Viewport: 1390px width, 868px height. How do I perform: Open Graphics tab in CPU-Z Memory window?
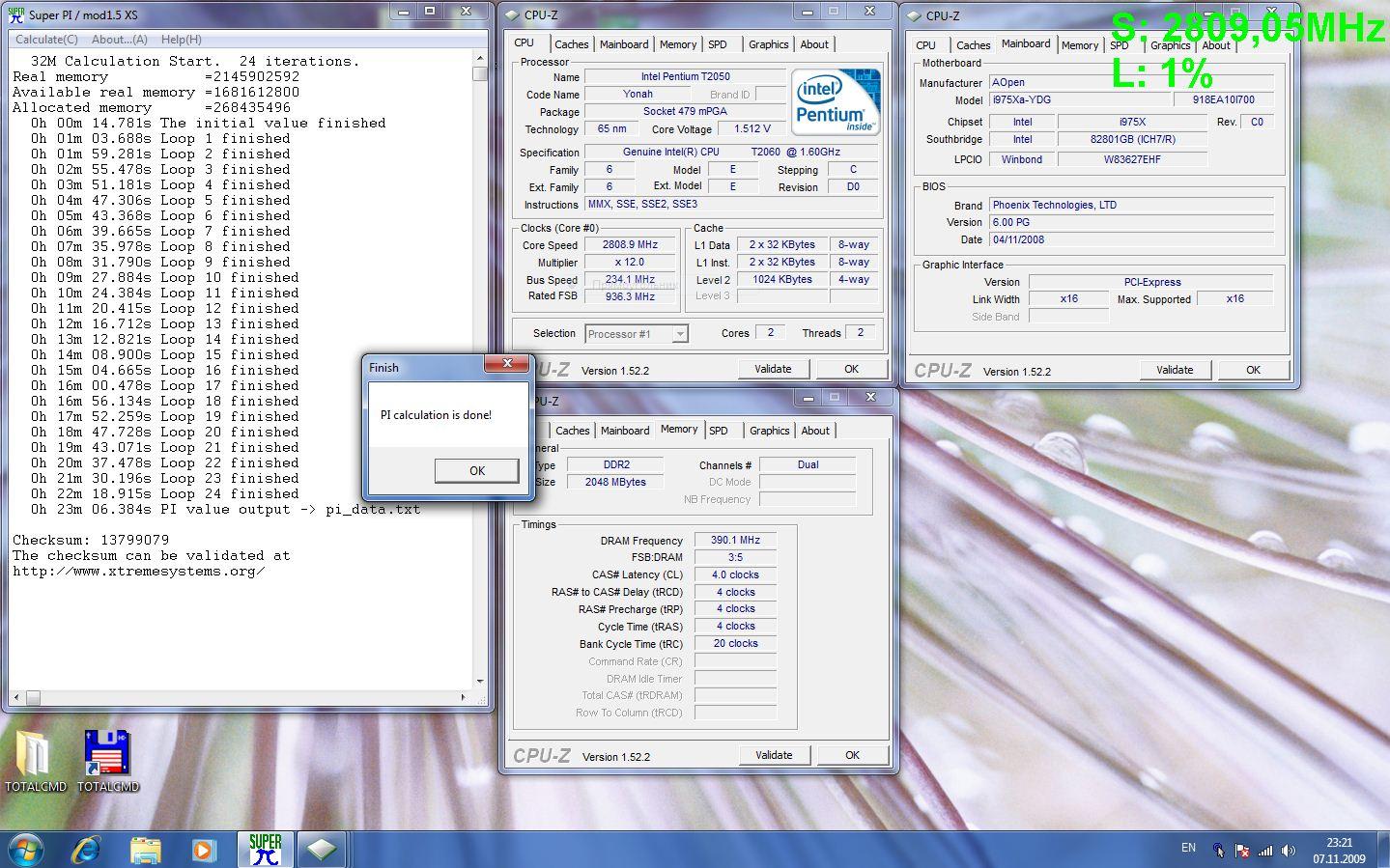click(x=769, y=431)
